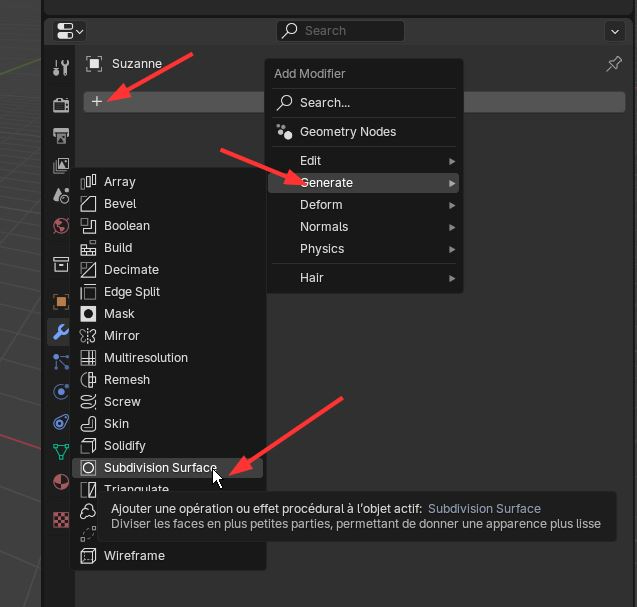Open the Modifiers wrench tab
The width and height of the screenshot is (637, 607).
pyautogui.click(x=60, y=332)
